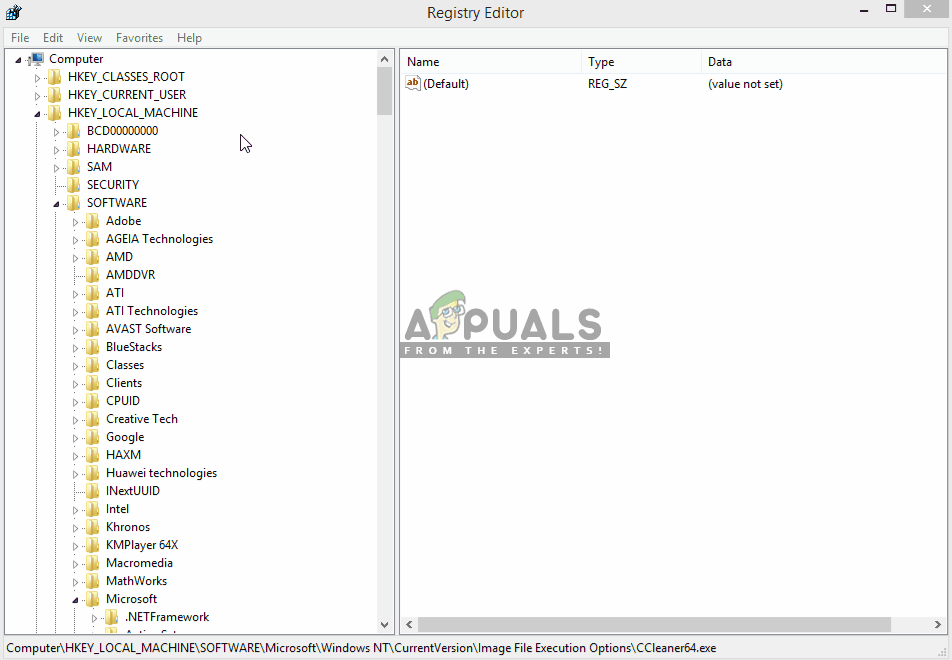This screenshot has height=660, width=952.
Task: Click the values pane scroll left arrow
Action: pos(409,624)
